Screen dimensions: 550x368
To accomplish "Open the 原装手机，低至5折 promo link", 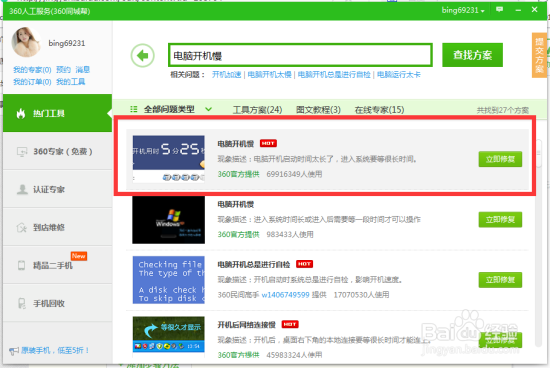I will click(55, 350).
